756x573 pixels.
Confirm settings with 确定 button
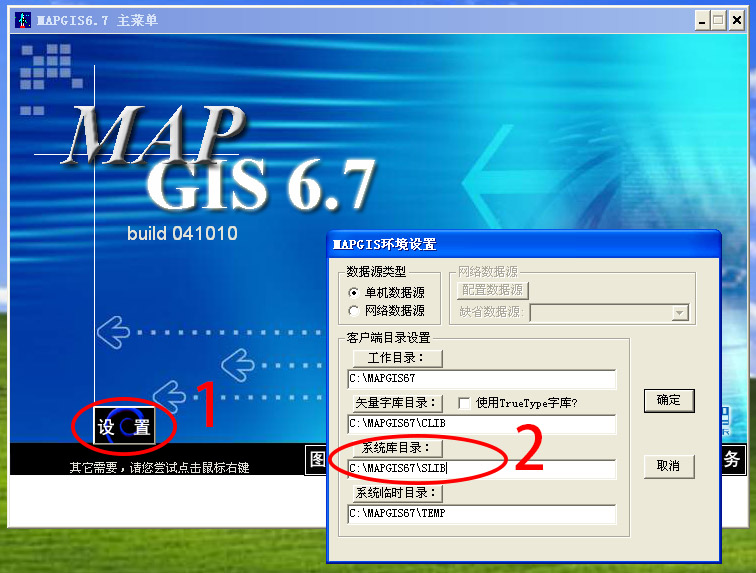669,400
